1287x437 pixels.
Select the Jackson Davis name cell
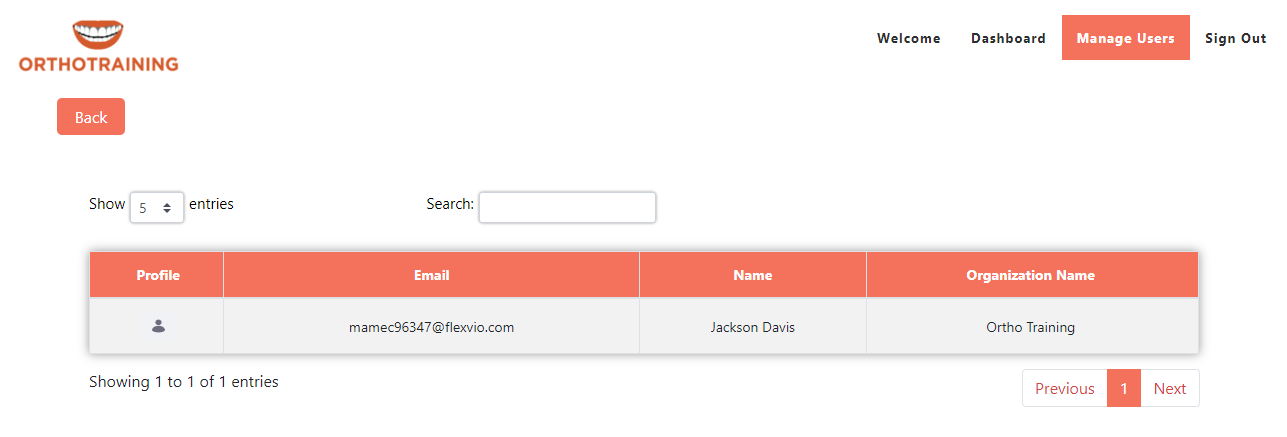[x=752, y=327]
